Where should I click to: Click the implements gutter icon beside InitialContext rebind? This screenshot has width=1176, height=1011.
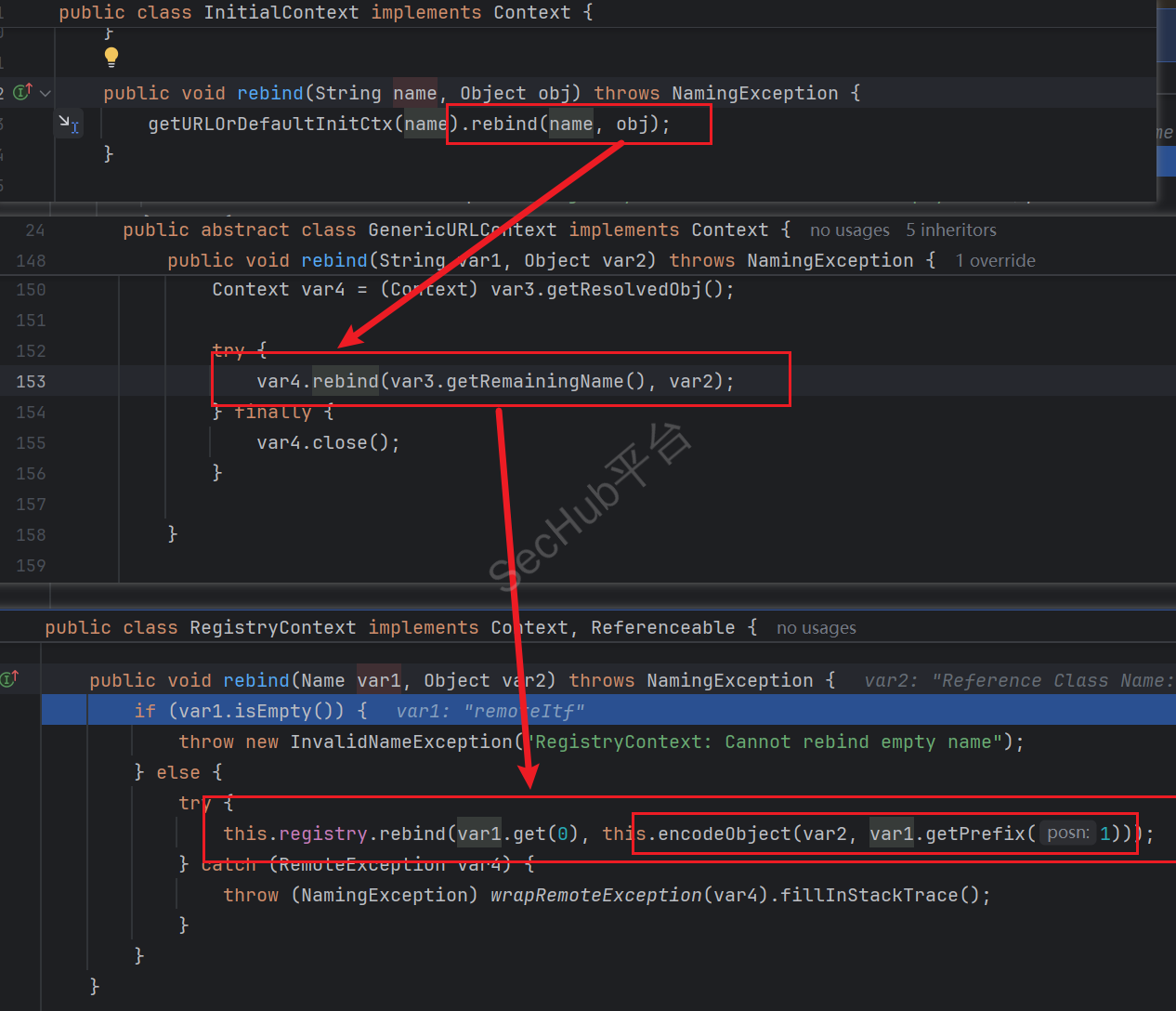22,92
